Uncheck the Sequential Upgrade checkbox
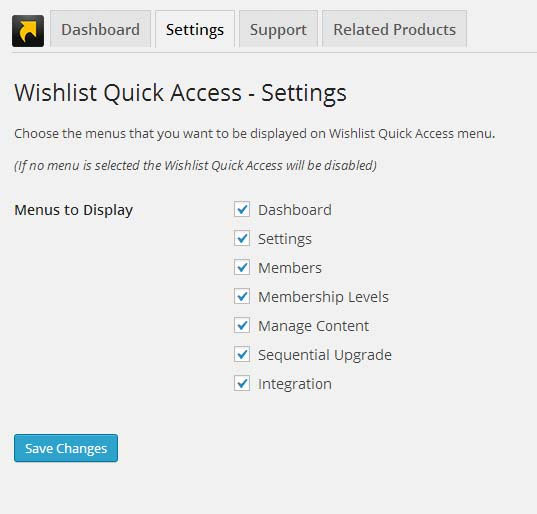This screenshot has width=537, height=514. pos(242,354)
